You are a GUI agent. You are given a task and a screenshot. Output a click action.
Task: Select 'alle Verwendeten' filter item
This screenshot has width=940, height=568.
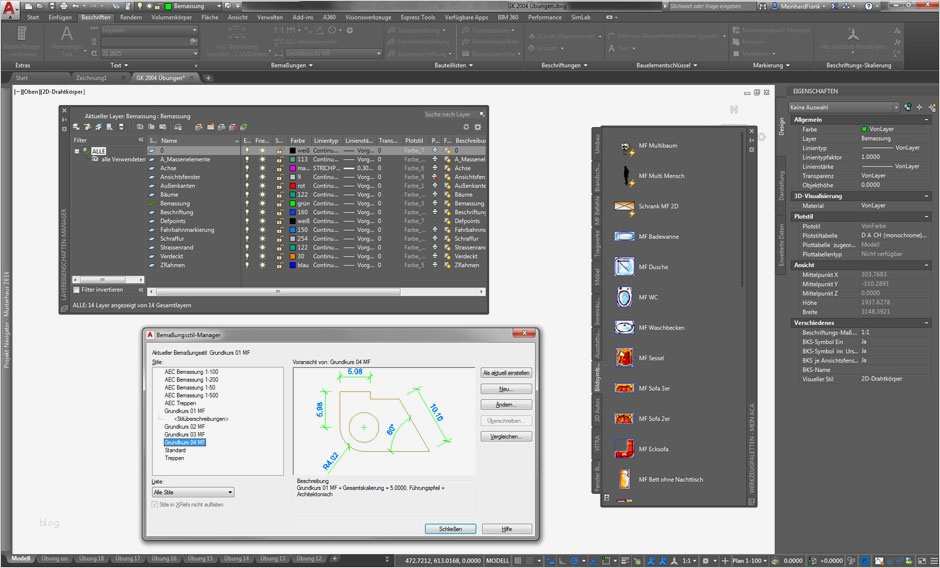[123, 160]
